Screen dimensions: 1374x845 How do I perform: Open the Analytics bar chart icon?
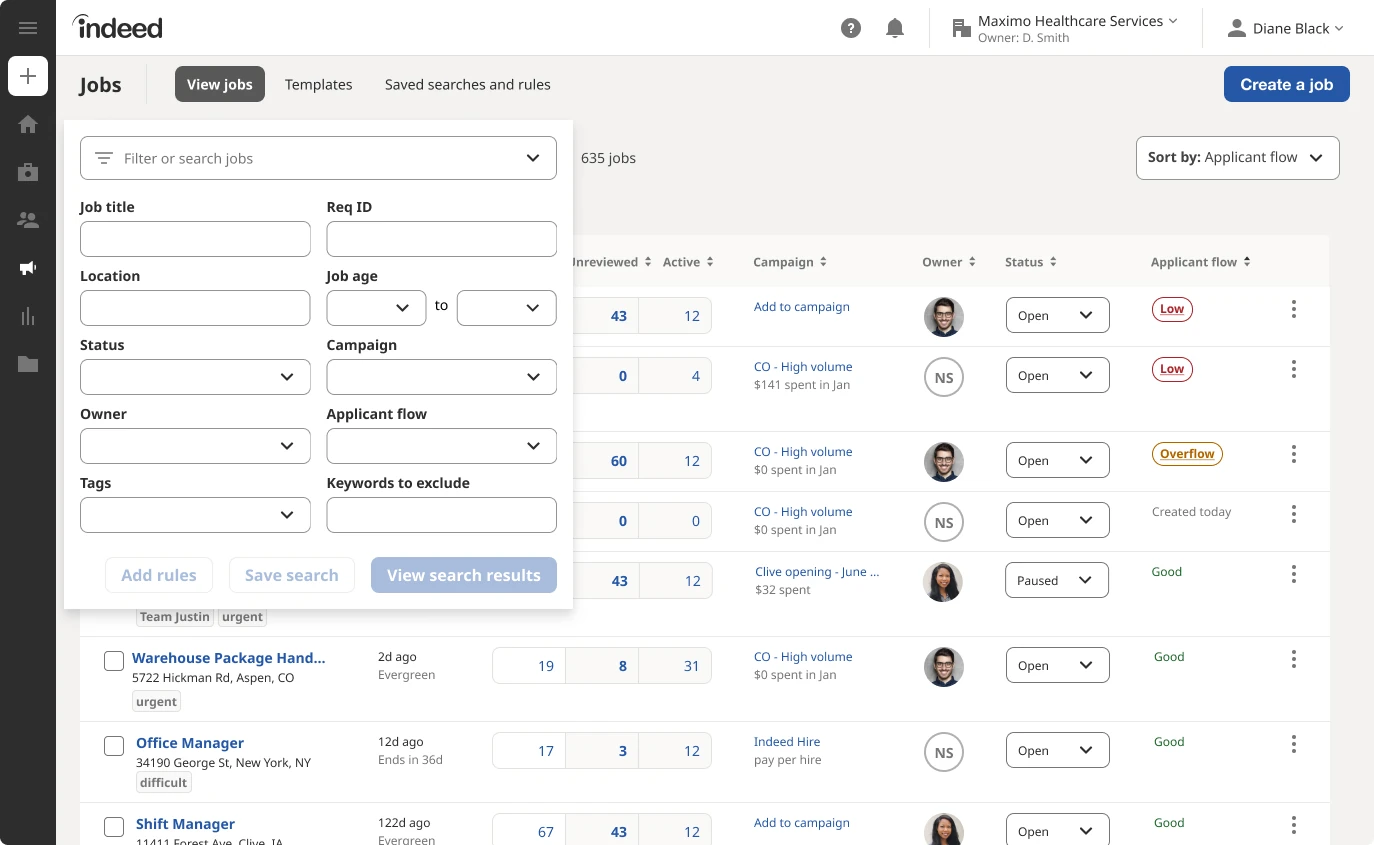(28, 316)
